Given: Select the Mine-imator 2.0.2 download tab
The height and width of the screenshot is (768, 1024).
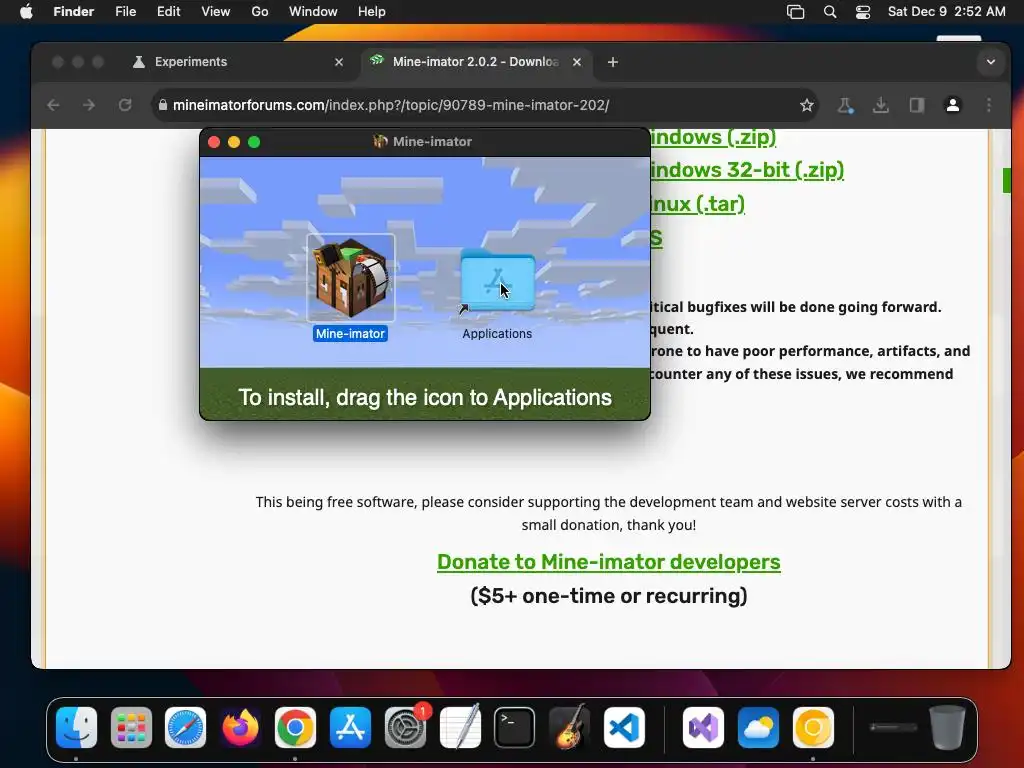Looking at the screenshot, I should pyautogui.click(x=476, y=62).
